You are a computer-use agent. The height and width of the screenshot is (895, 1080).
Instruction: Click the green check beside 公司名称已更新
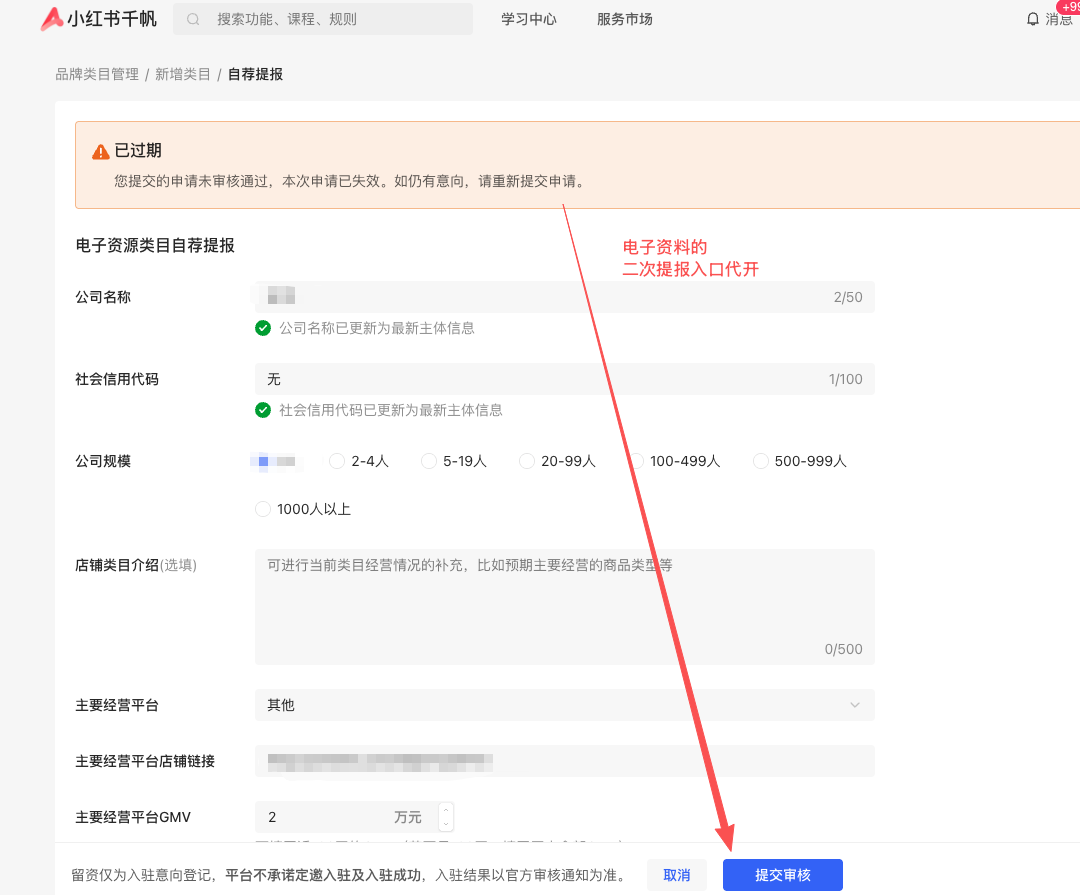point(262,328)
